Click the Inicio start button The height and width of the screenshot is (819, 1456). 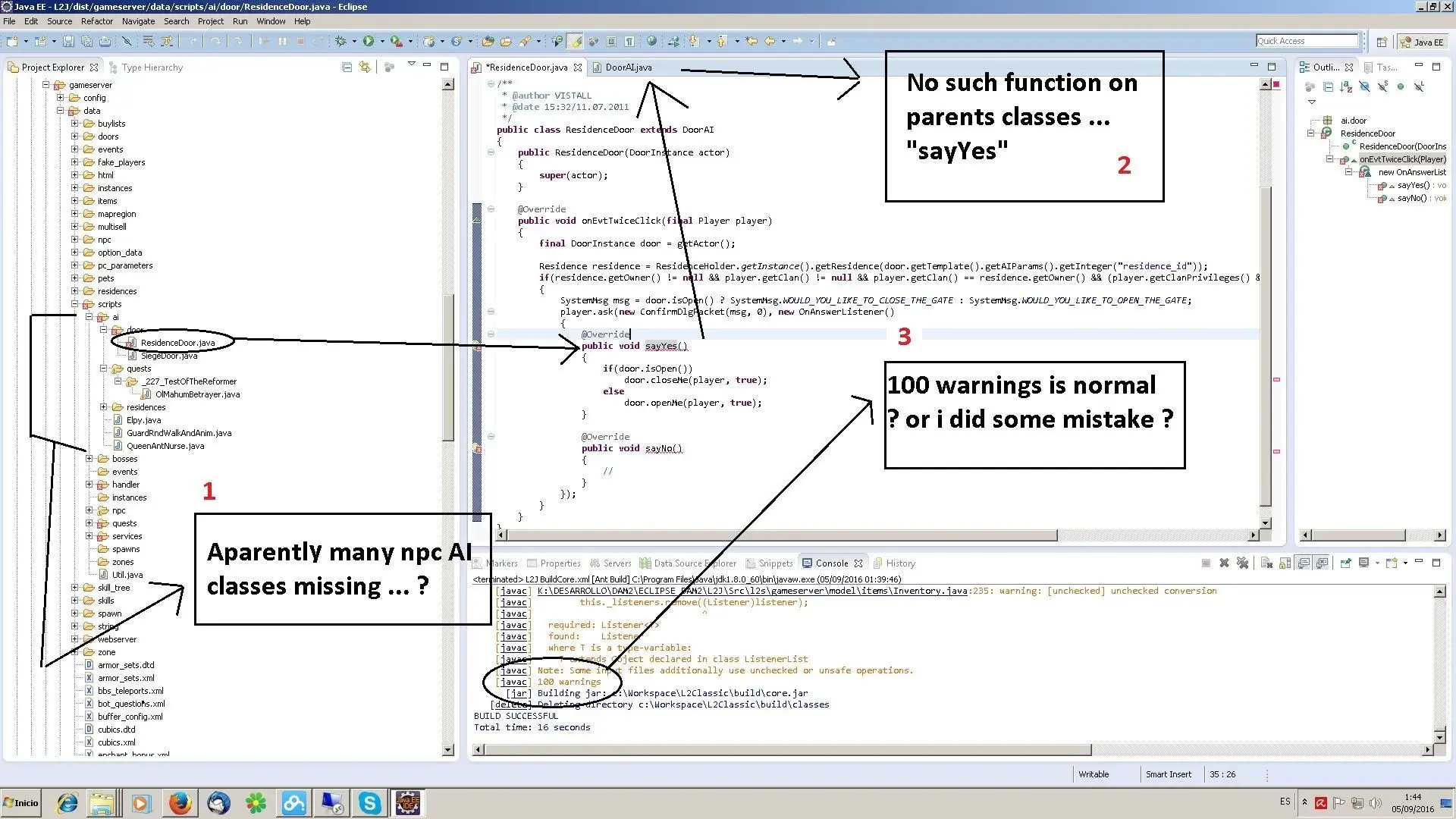tap(20, 803)
